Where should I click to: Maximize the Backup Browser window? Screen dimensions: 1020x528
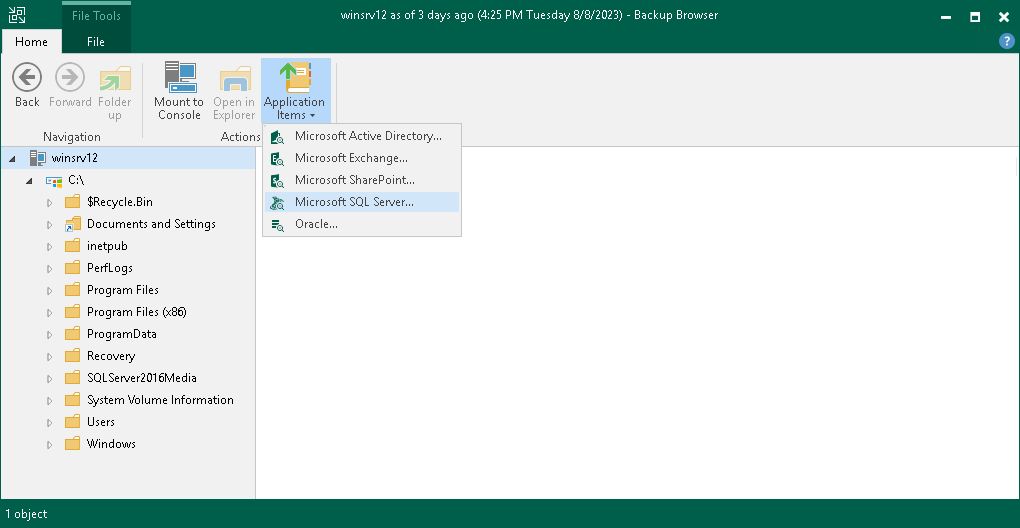point(975,17)
